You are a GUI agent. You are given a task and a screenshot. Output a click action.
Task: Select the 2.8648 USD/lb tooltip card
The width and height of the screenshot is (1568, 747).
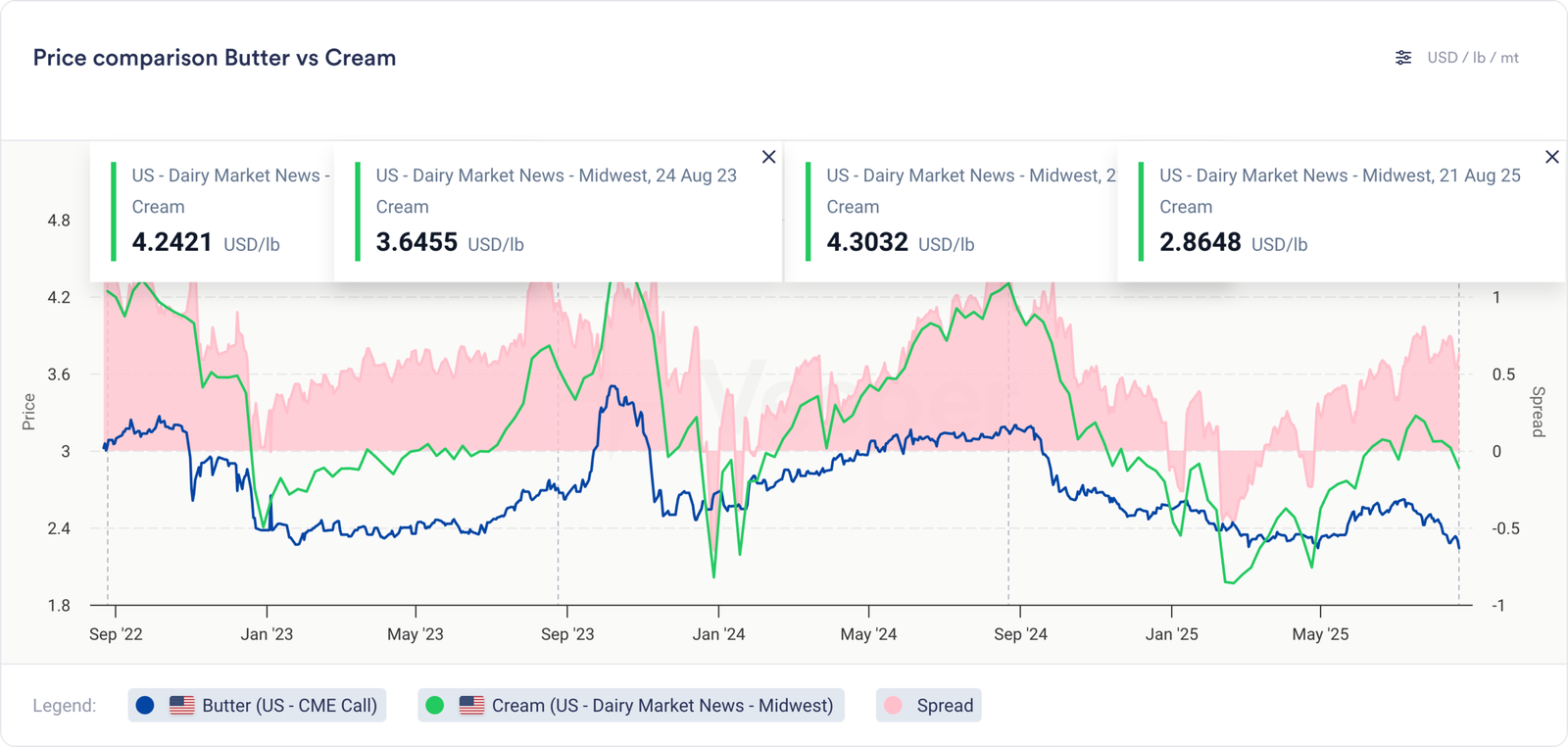point(1340,213)
